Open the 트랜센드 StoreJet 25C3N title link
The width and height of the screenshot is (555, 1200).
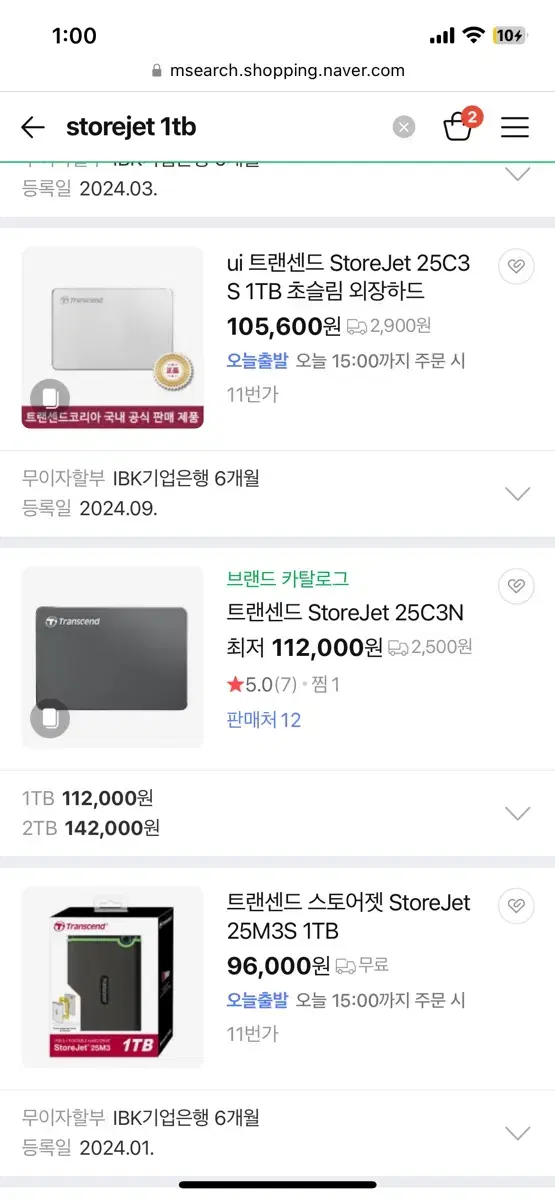click(345, 612)
